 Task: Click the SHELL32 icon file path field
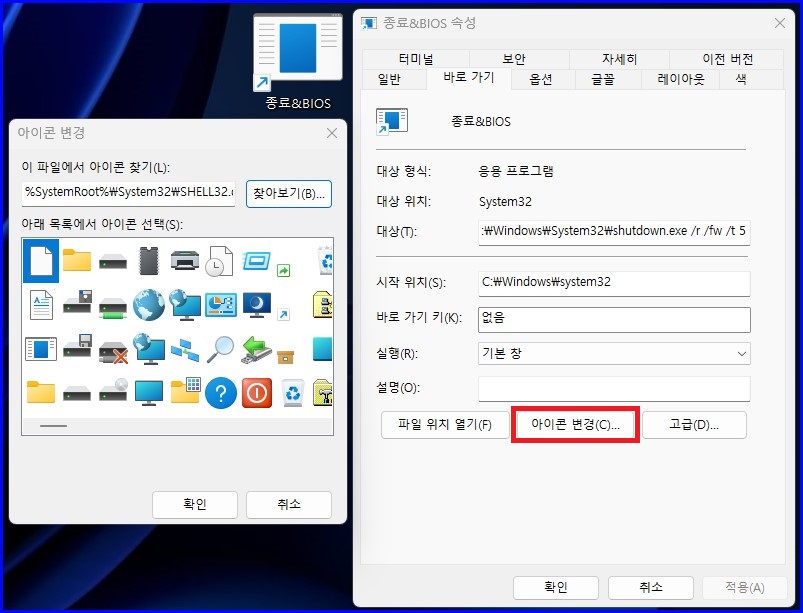pyautogui.click(x=129, y=193)
